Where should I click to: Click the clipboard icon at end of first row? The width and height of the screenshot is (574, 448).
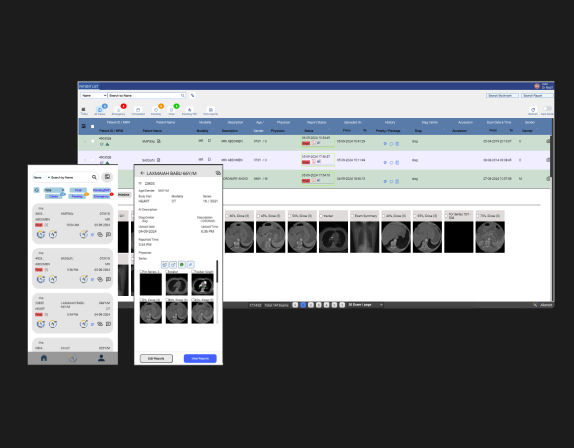[548, 141]
